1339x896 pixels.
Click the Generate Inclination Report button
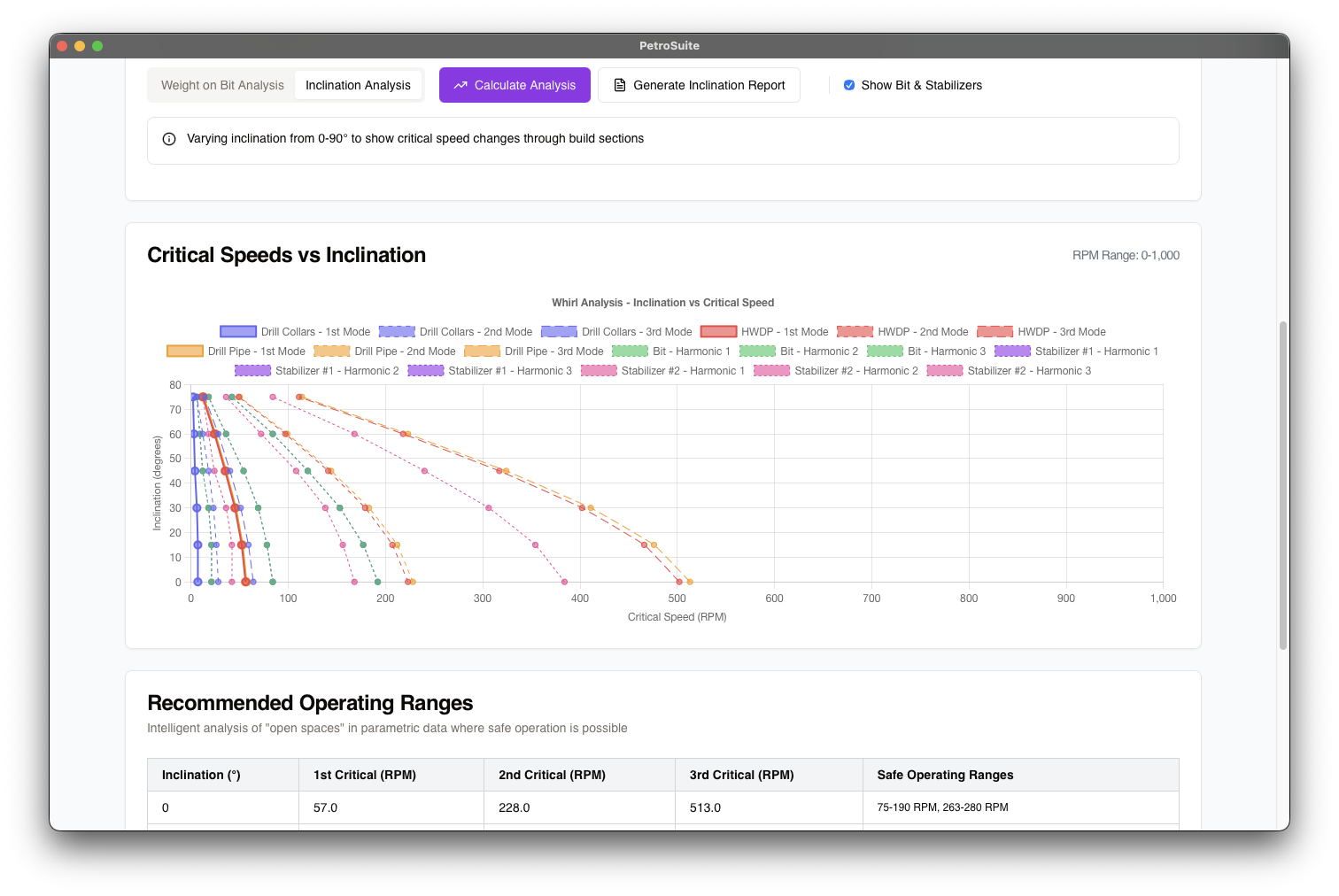coord(699,85)
